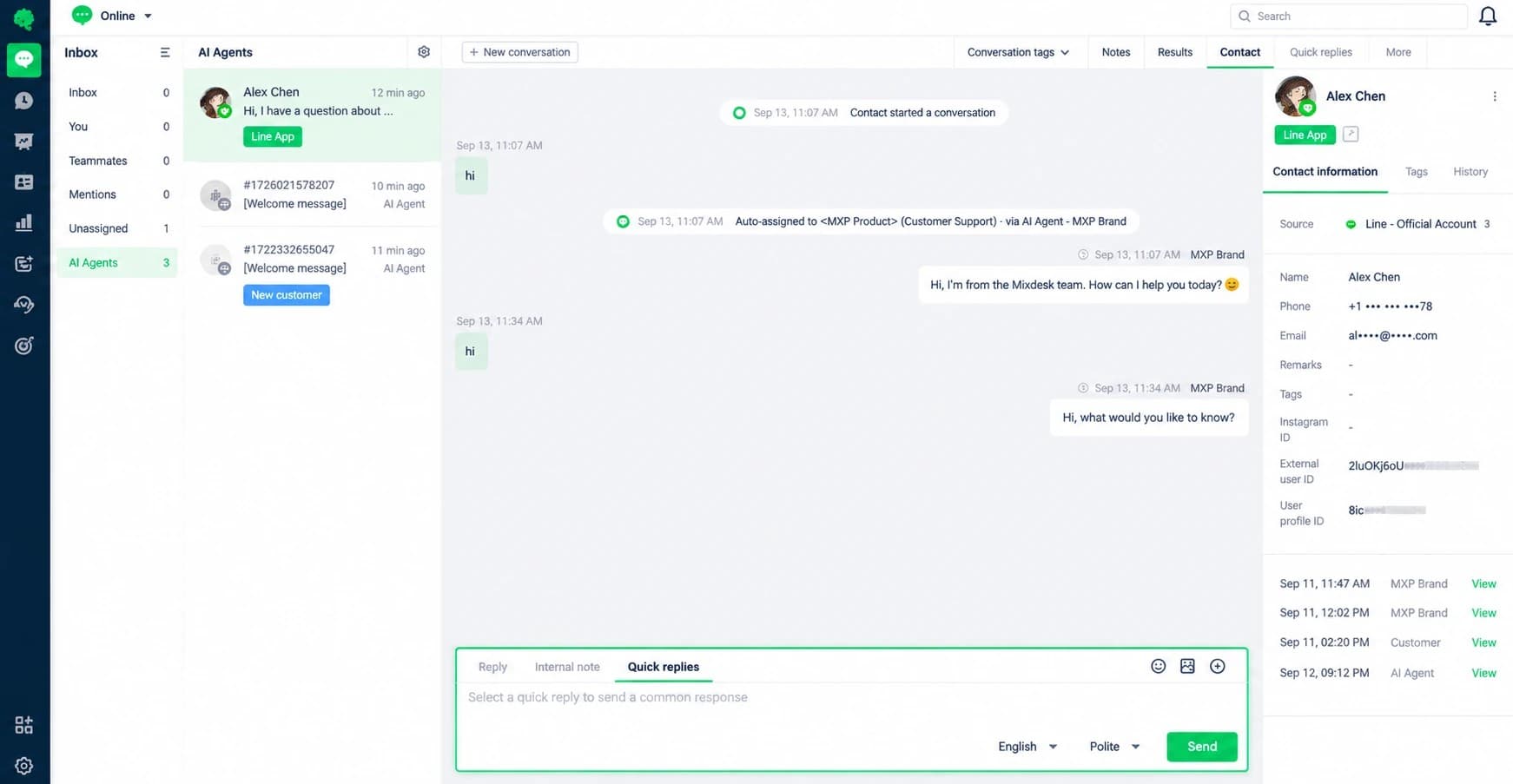Select the Unassigned inbox folder
The image size is (1513, 784).
117,228
